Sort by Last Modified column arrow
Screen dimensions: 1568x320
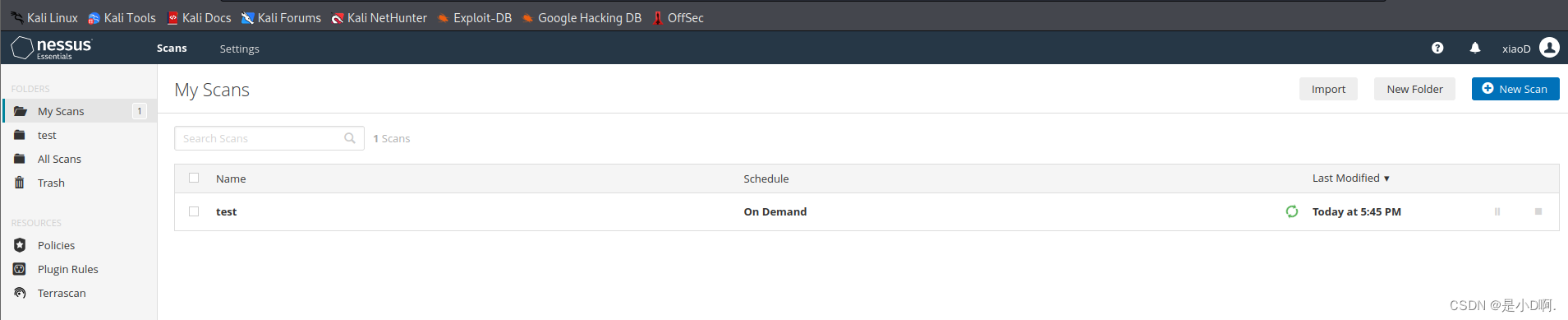(x=1386, y=179)
